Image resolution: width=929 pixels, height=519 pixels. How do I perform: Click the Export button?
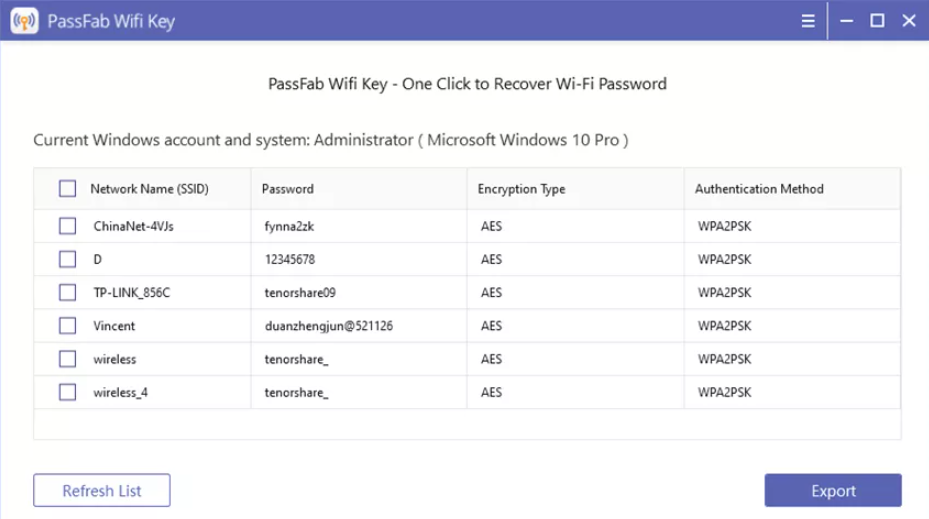[833, 490]
